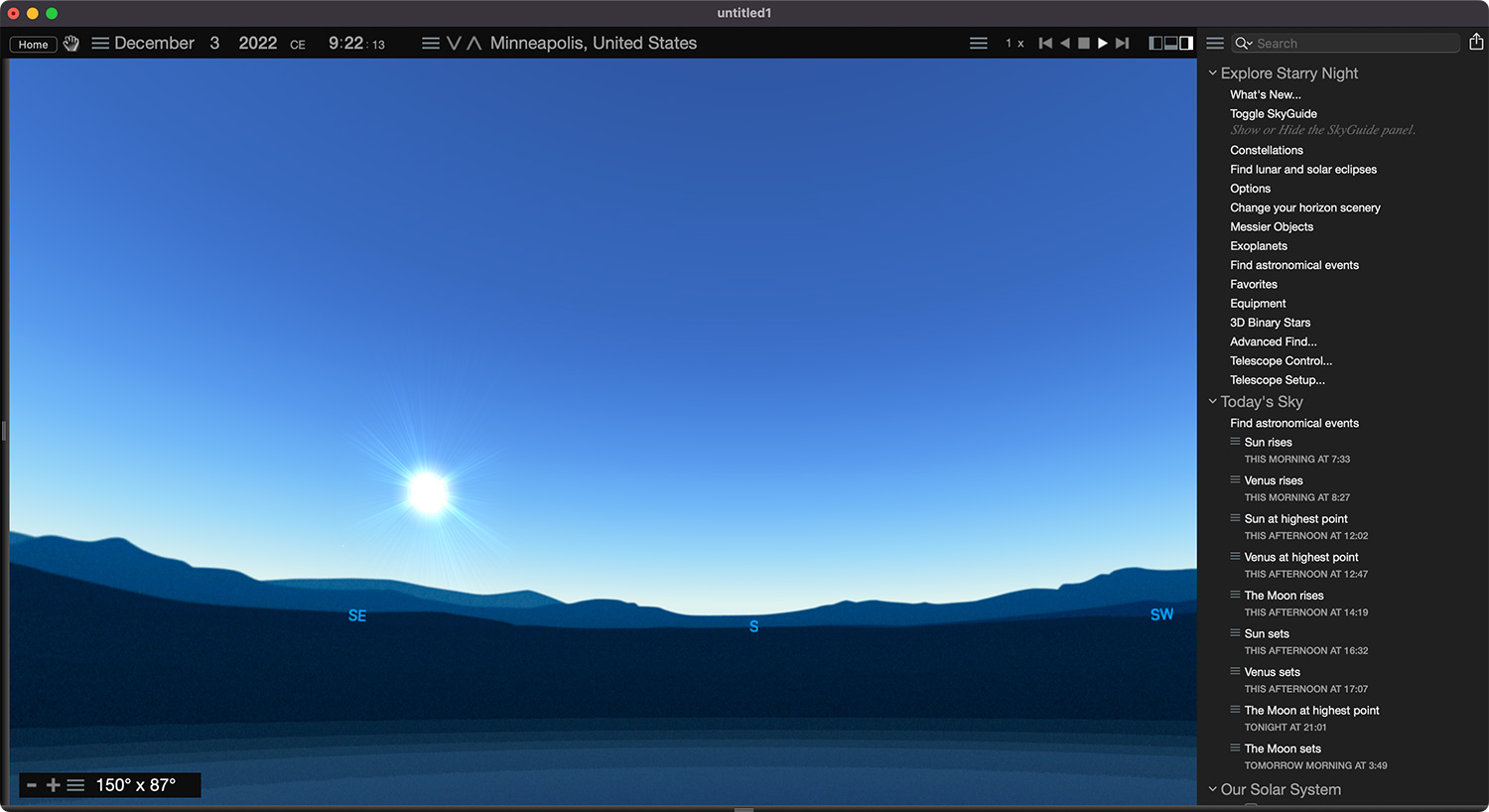Toggle the left pane layout view
Viewport: 1489px width, 812px height.
pyautogui.click(x=1155, y=43)
